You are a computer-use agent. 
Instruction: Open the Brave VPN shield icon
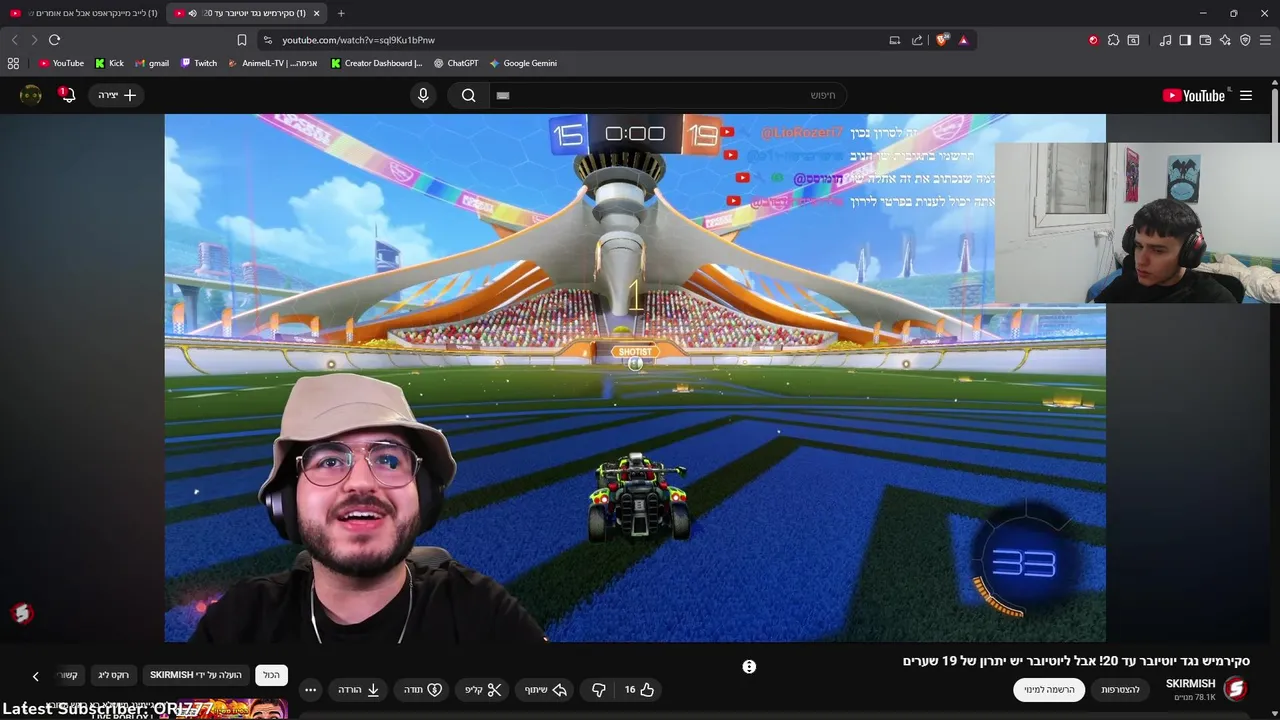pos(1245,40)
